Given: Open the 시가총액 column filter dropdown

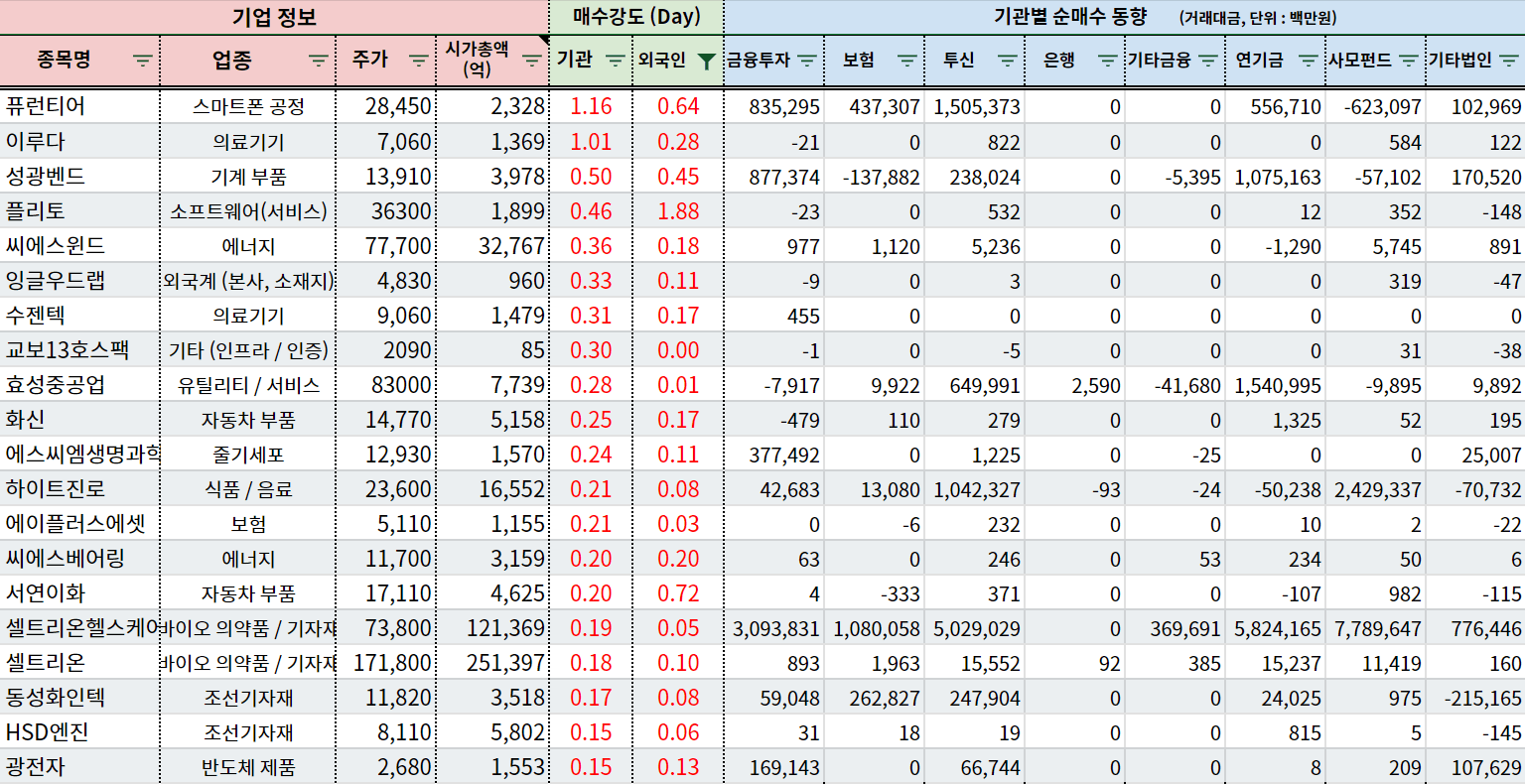Looking at the screenshot, I should coord(532,61).
